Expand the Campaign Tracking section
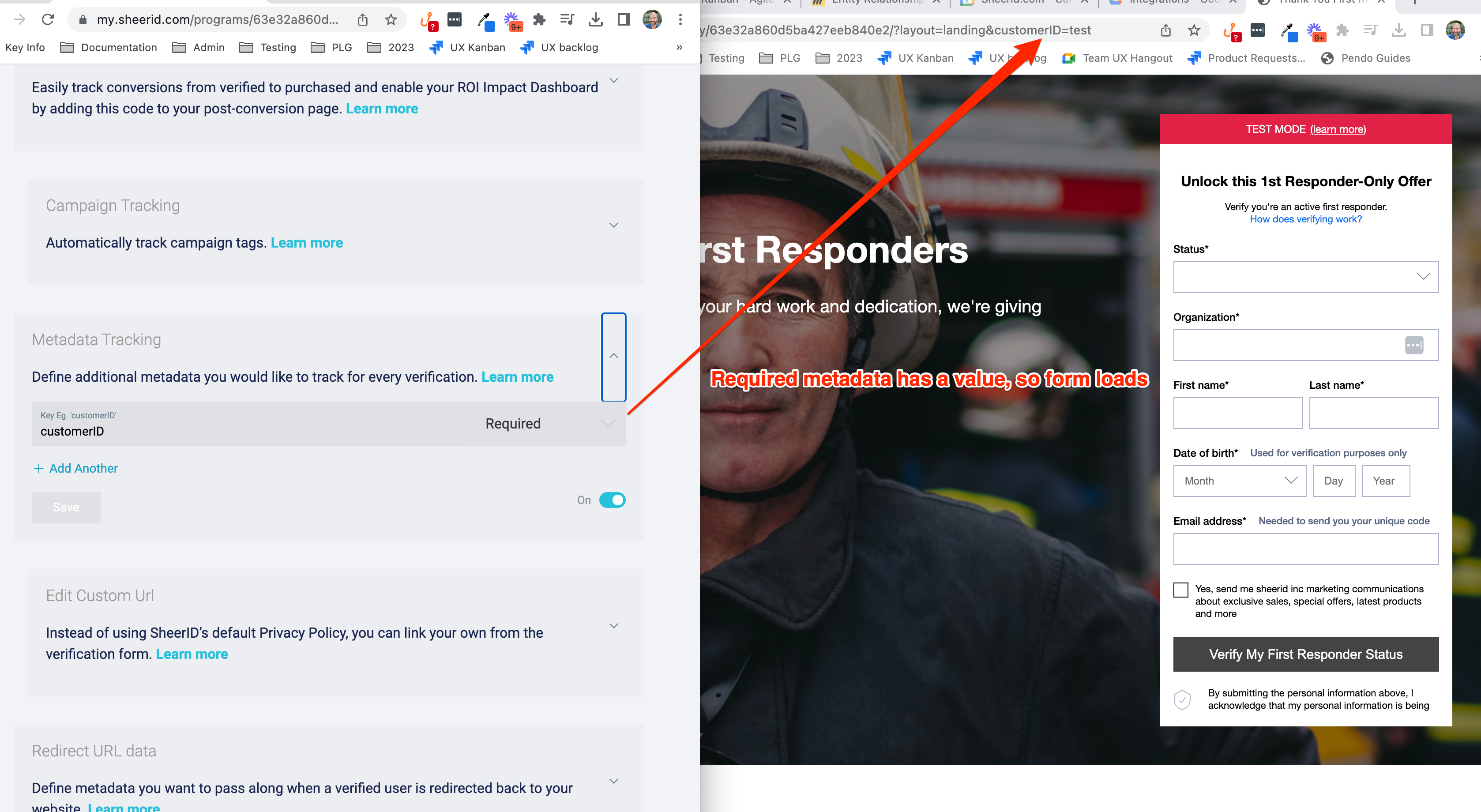 point(613,225)
